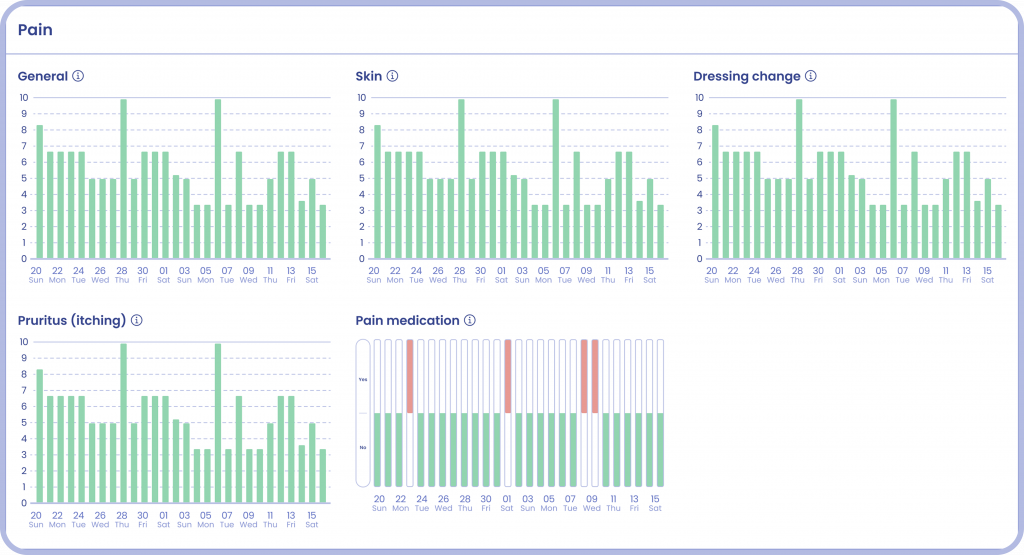Click the 20 Sun bar in Pruritus chart
Screen dimensions: 1024x555
[39, 436]
